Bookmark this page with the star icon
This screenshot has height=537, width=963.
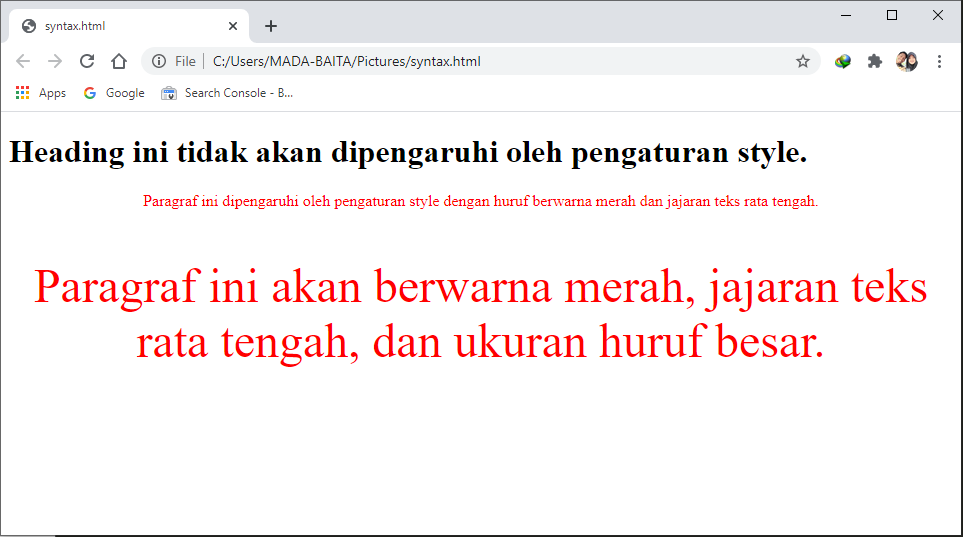click(803, 61)
